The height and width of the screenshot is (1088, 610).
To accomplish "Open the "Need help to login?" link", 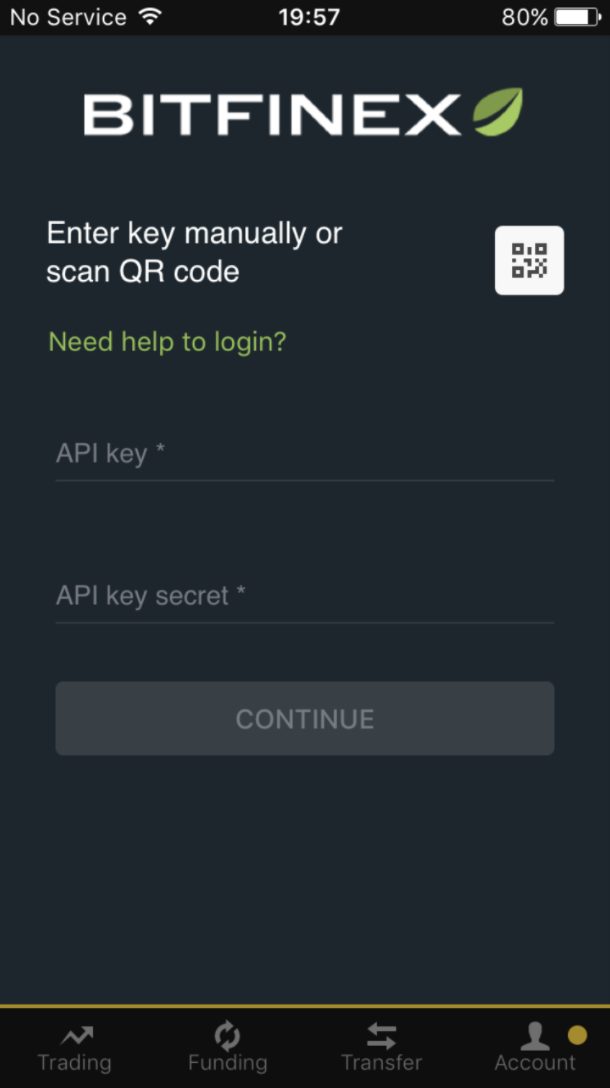I will tap(167, 341).
